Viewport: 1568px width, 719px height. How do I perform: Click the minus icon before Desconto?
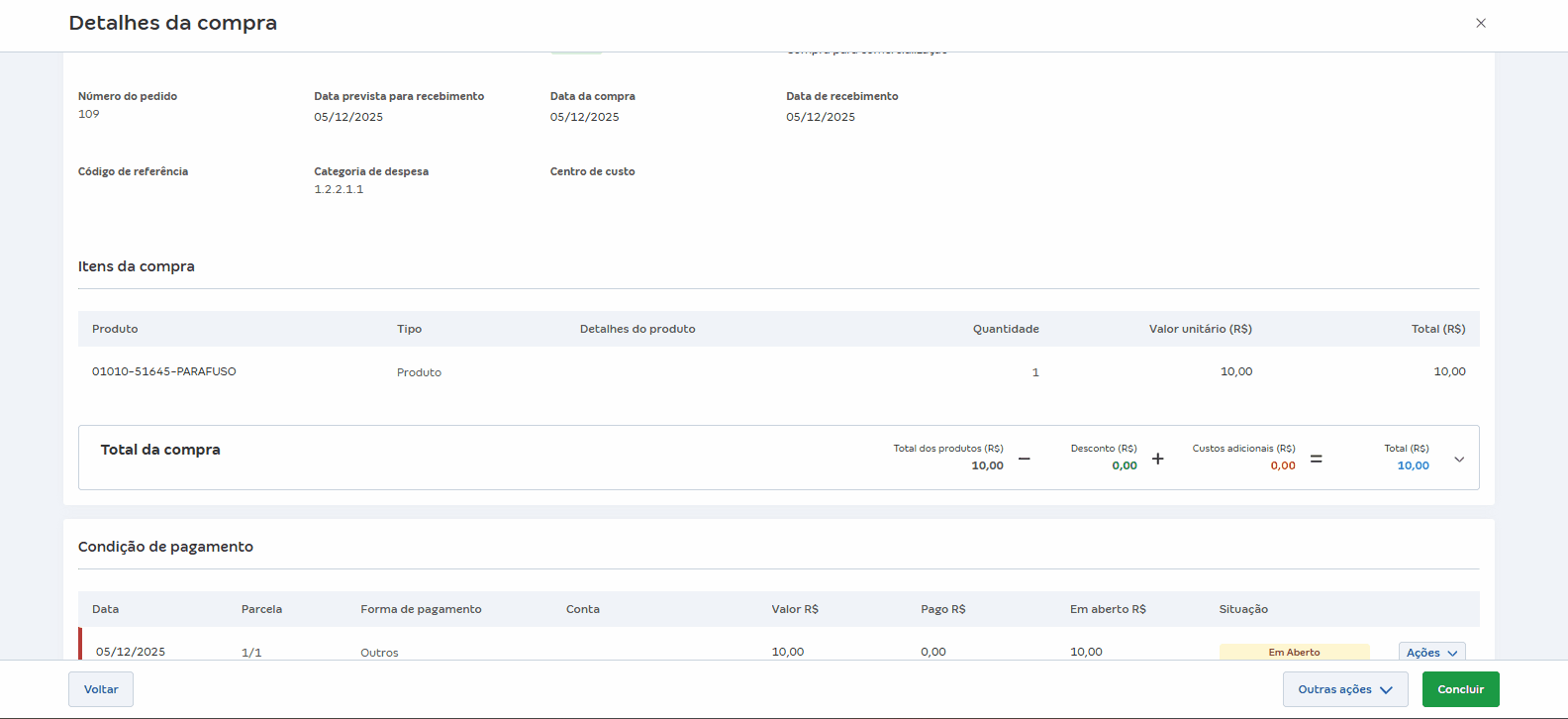pyautogui.click(x=1024, y=459)
